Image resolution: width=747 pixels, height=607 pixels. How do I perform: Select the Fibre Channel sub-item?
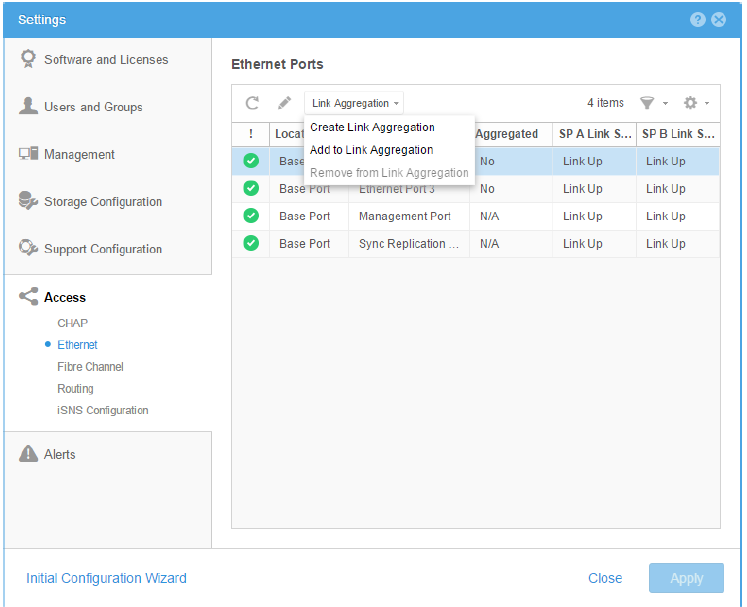(x=90, y=367)
